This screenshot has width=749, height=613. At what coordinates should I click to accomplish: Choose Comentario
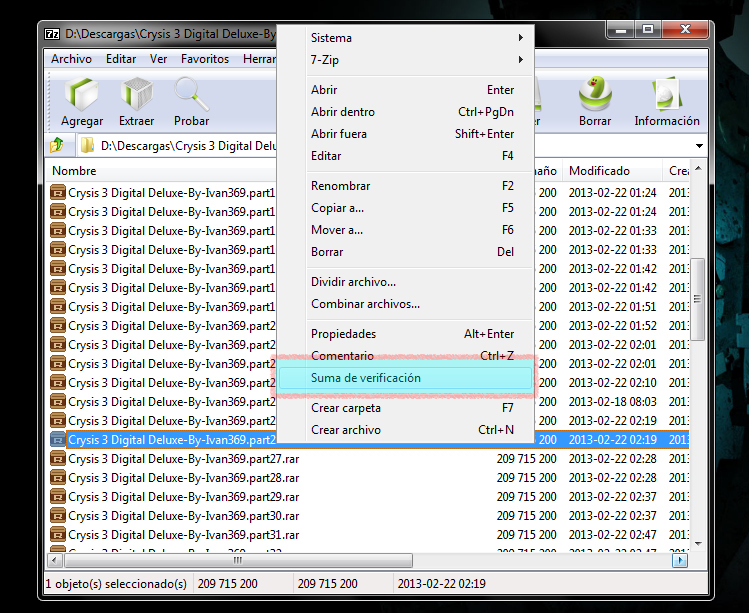point(405,355)
